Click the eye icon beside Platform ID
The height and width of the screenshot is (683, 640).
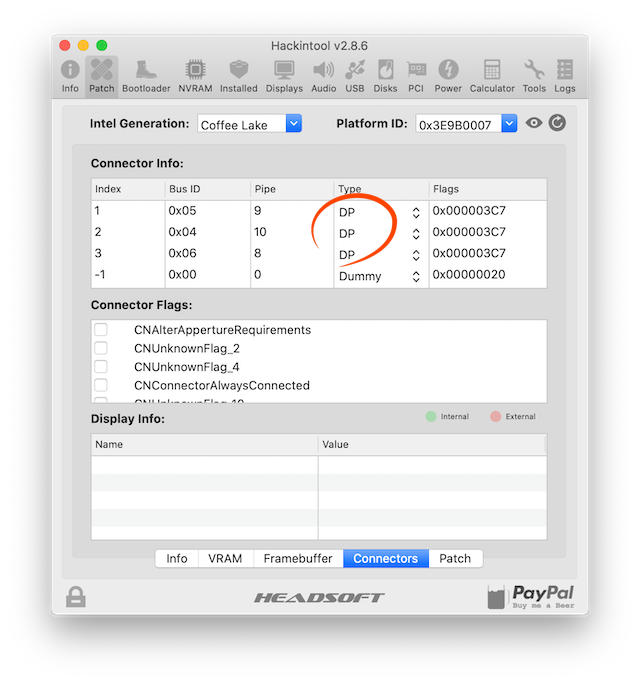534,123
